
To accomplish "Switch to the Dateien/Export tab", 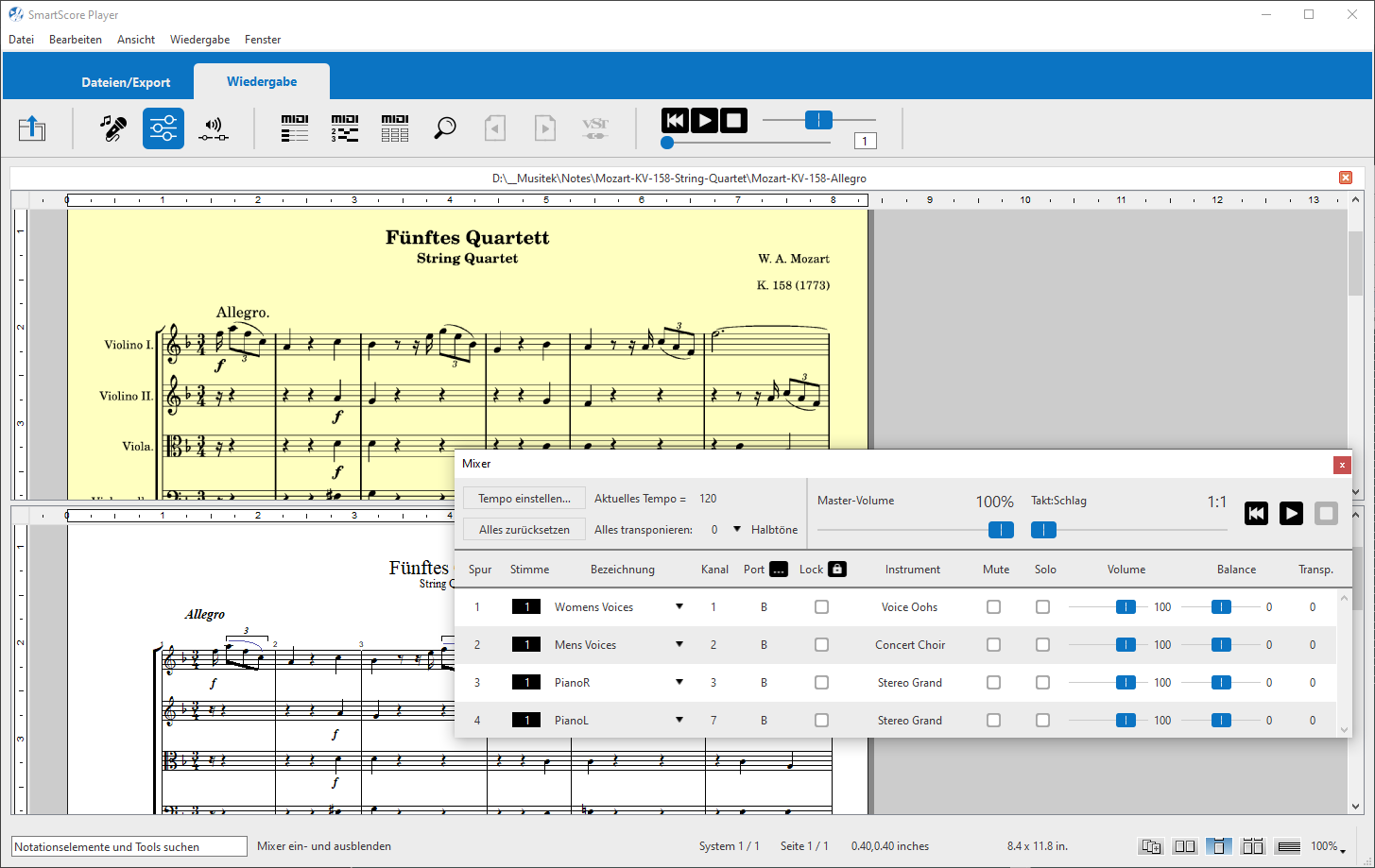I will pos(126,82).
